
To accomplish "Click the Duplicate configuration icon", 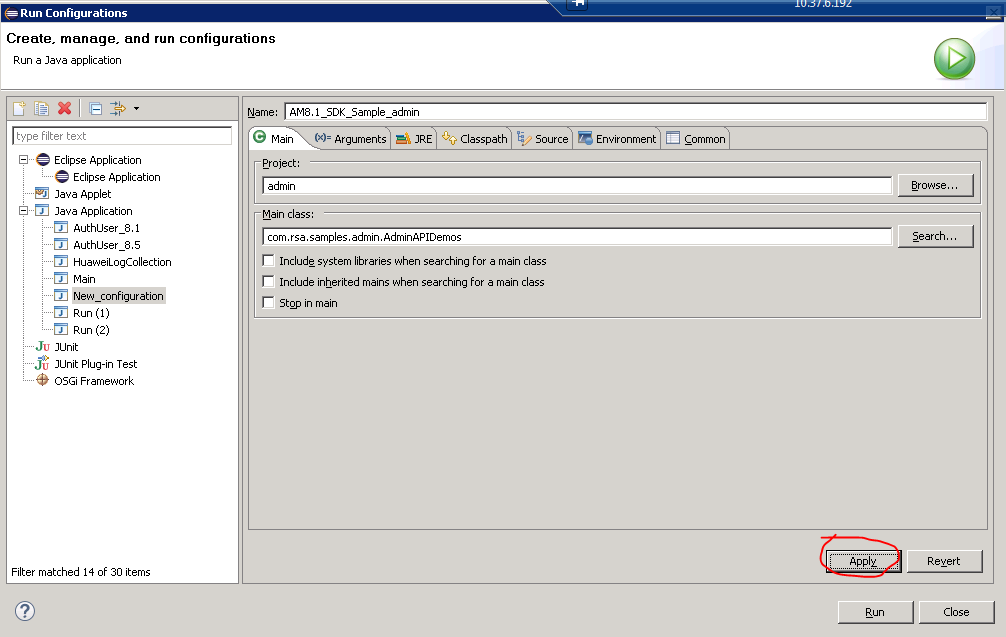I will coord(41,109).
